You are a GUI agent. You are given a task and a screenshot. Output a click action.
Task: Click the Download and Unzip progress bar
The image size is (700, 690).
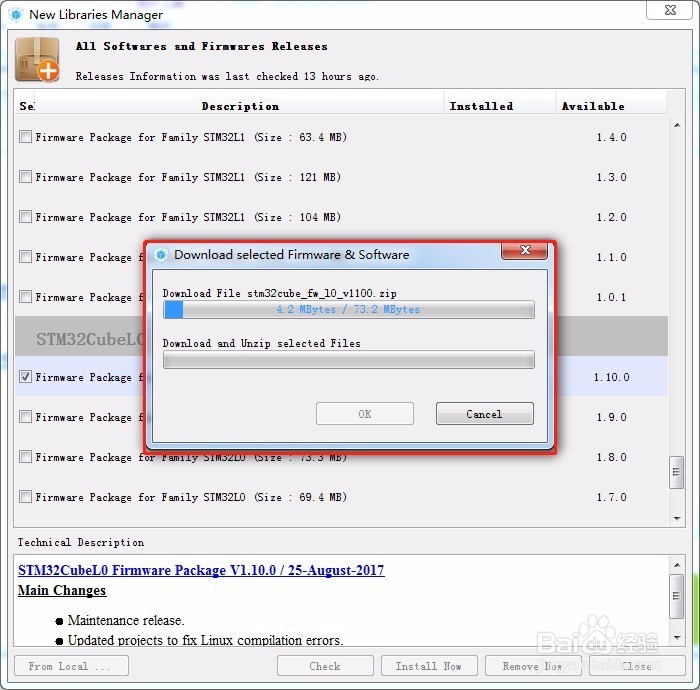(349, 360)
